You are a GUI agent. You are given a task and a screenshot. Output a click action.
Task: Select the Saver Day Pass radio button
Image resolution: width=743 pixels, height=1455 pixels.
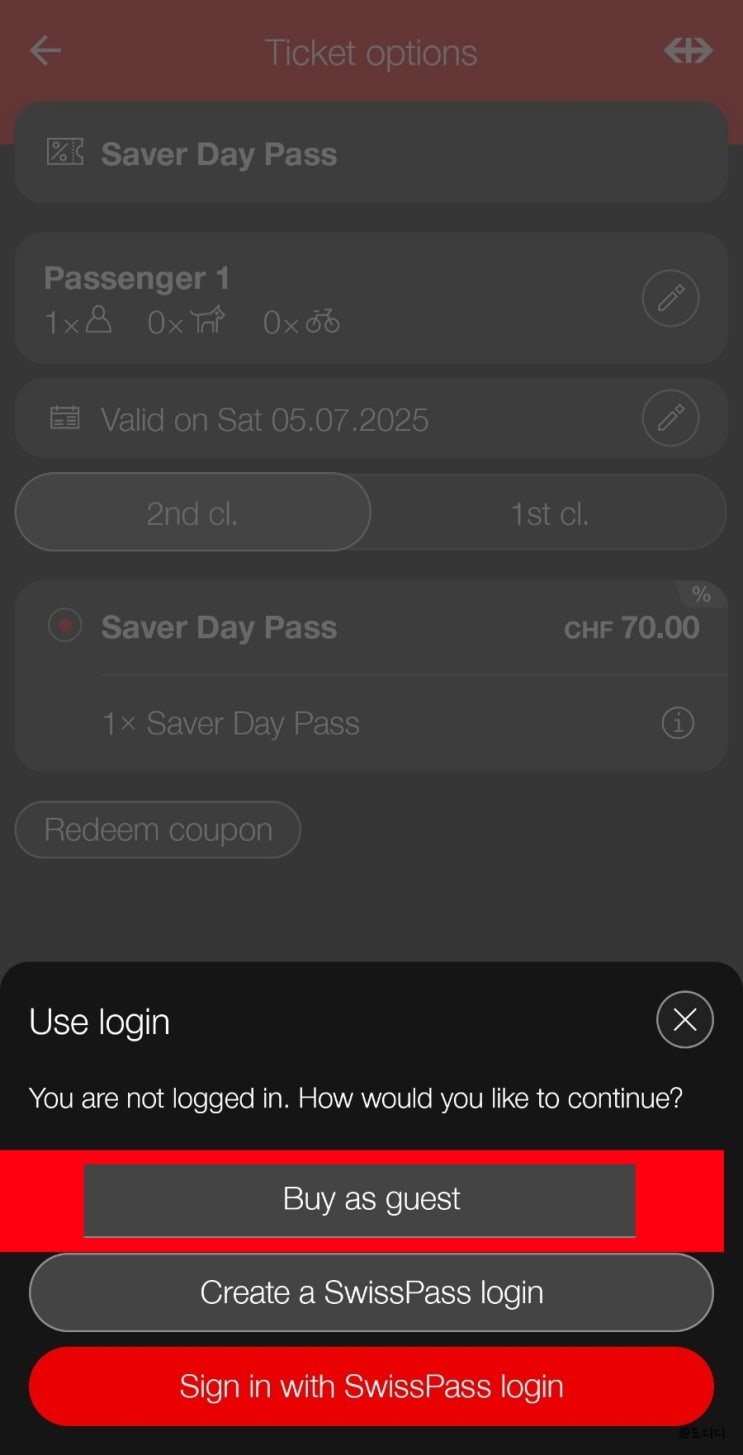65,627
